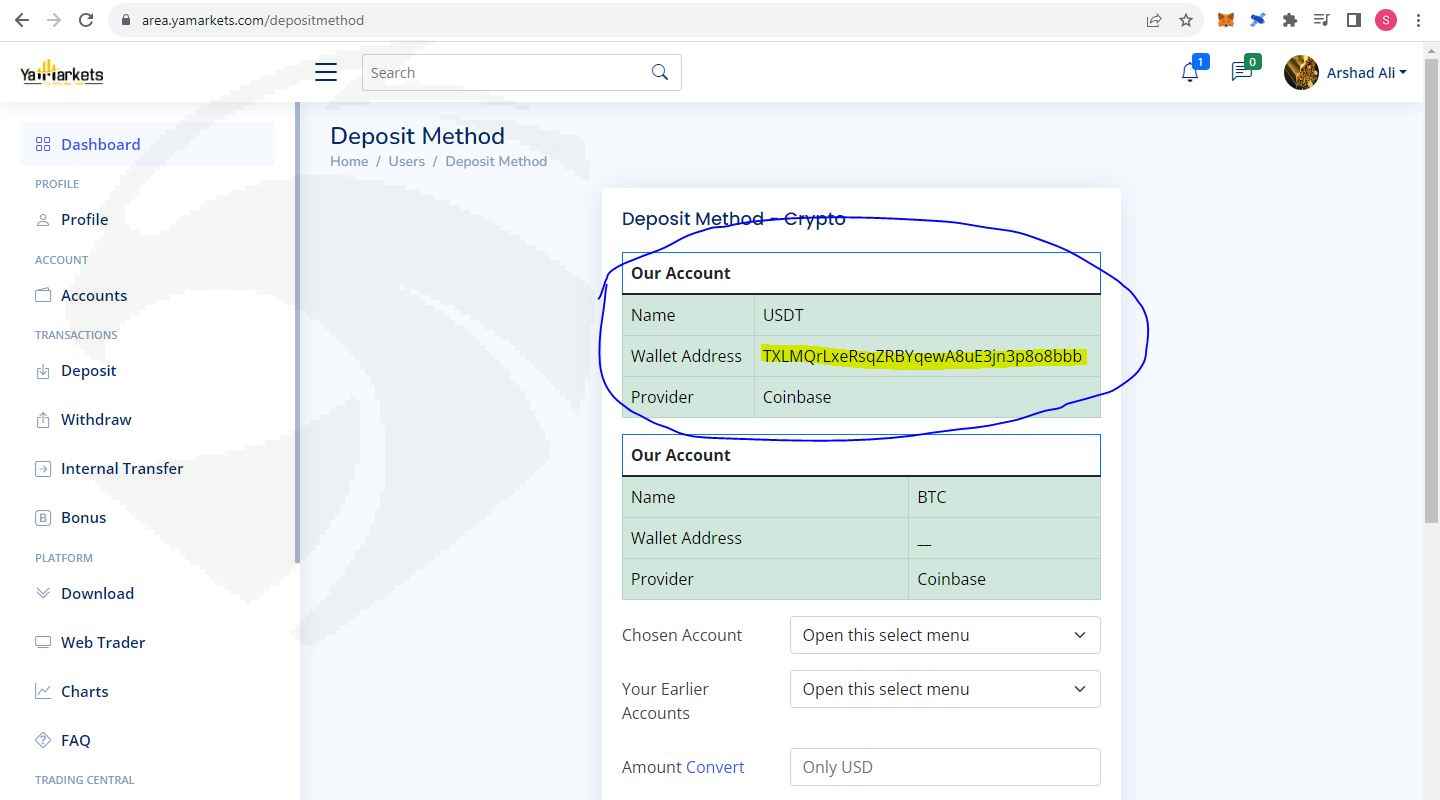The width and height of the screenshot is (1440, 800).
Task: Open the messages chat icon
Action: click(1241, 72)
